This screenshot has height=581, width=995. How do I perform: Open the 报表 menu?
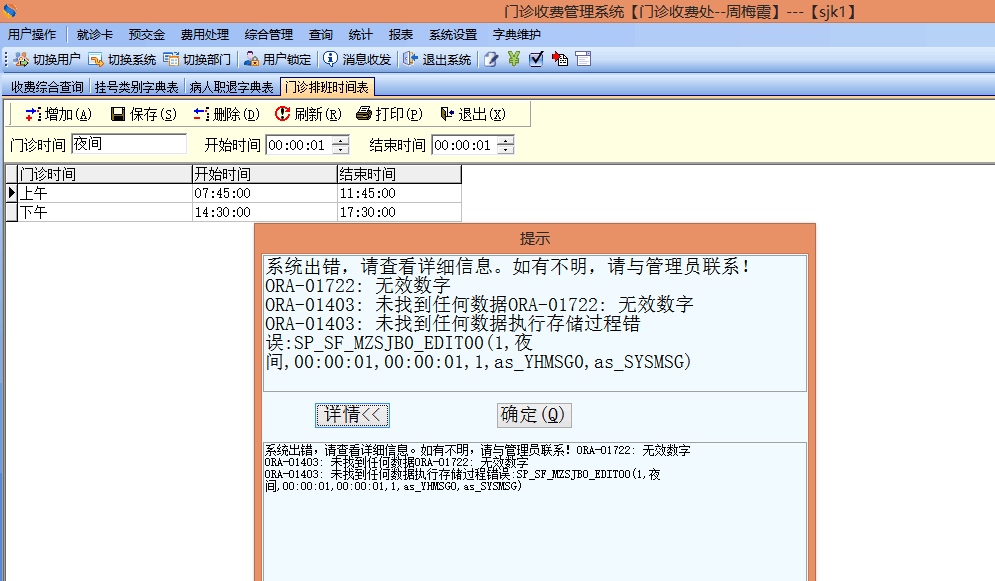pos(400,35)
